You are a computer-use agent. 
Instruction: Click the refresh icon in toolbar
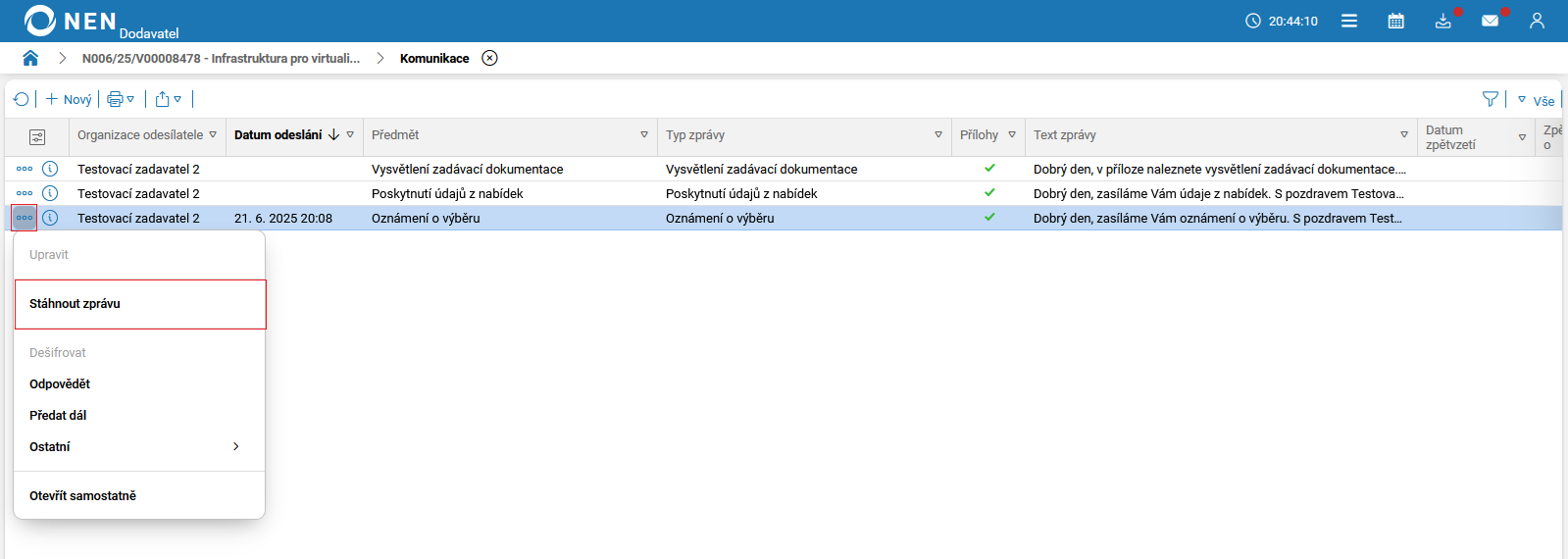22,99
